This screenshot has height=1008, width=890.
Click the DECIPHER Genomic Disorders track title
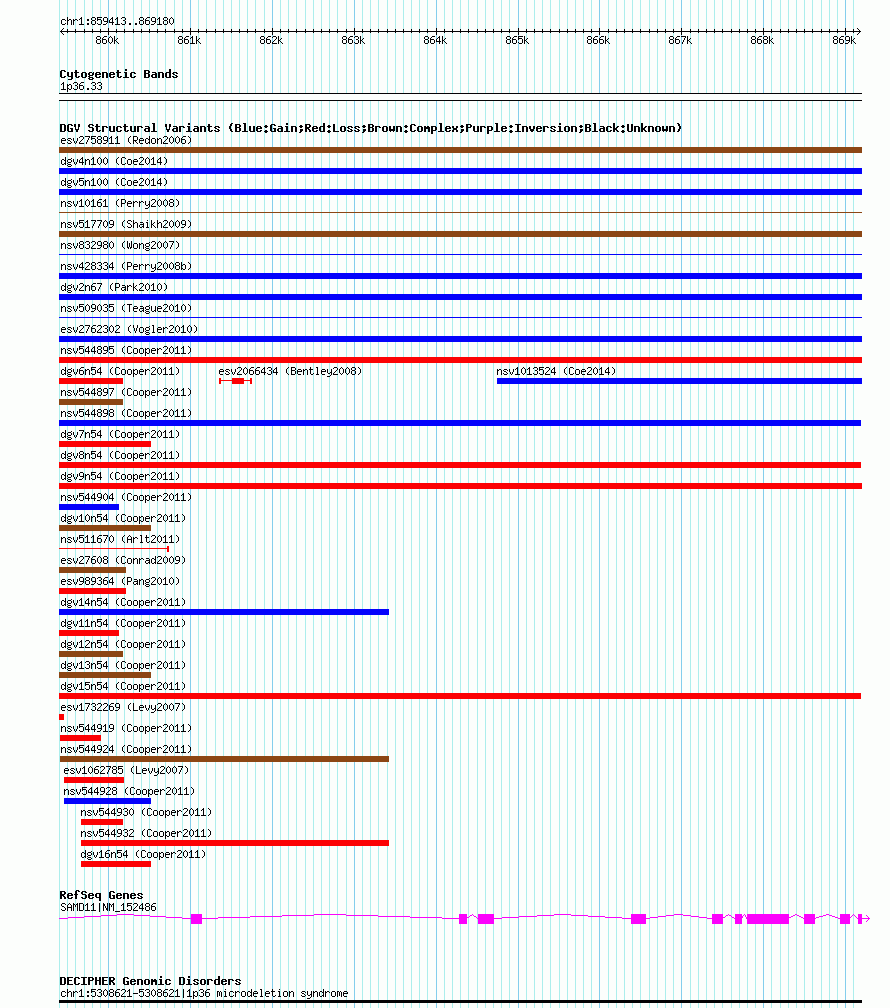(150, 981)
